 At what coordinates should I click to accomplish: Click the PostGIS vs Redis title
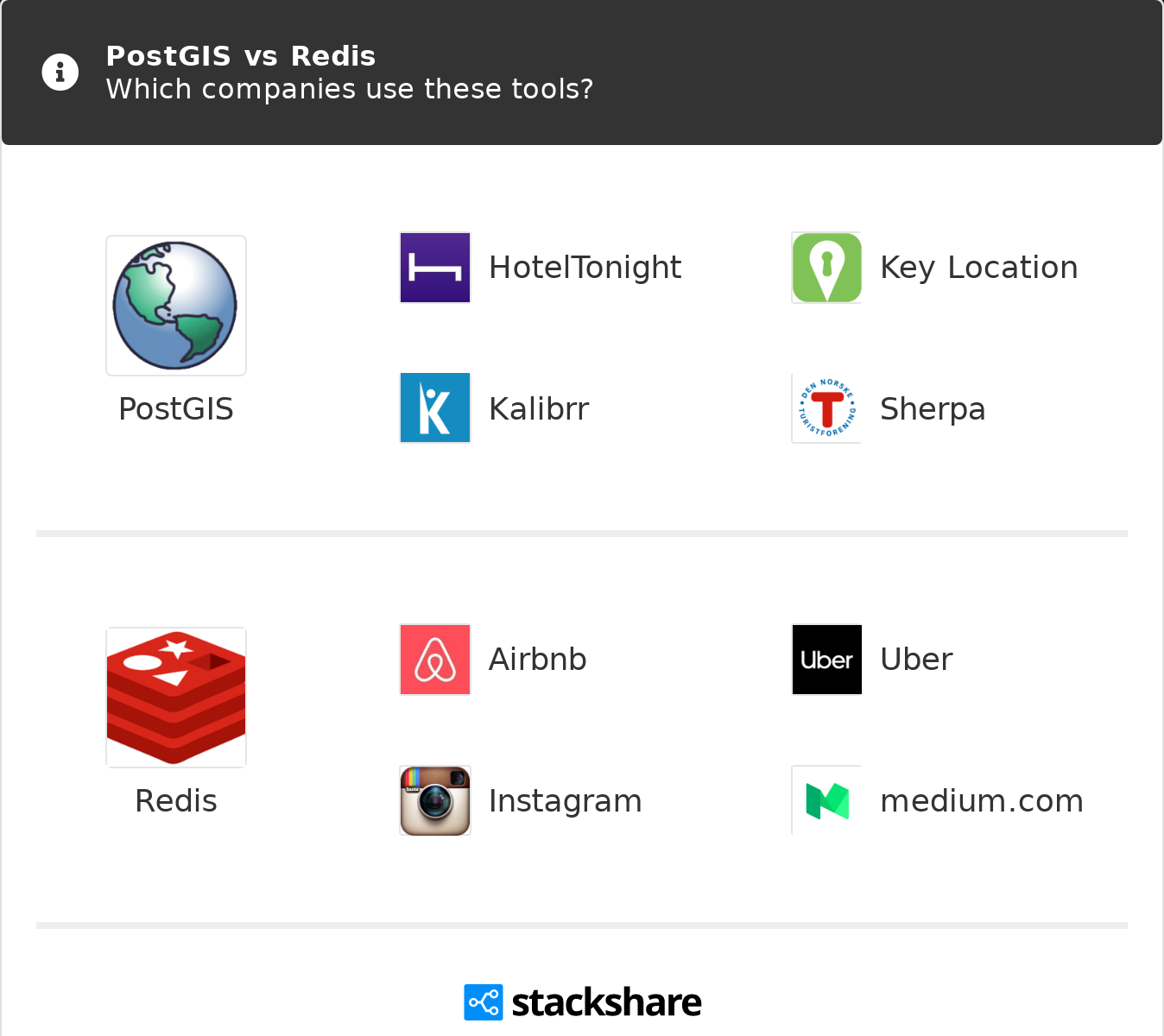tap(241, 56)
